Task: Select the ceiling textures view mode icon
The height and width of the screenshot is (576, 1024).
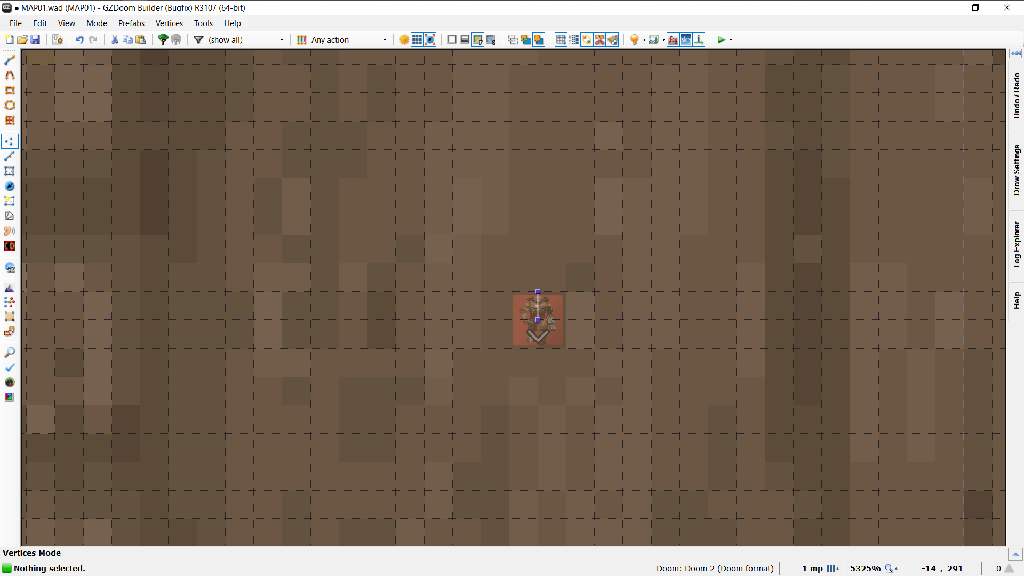Action: (x=491, y=40)
